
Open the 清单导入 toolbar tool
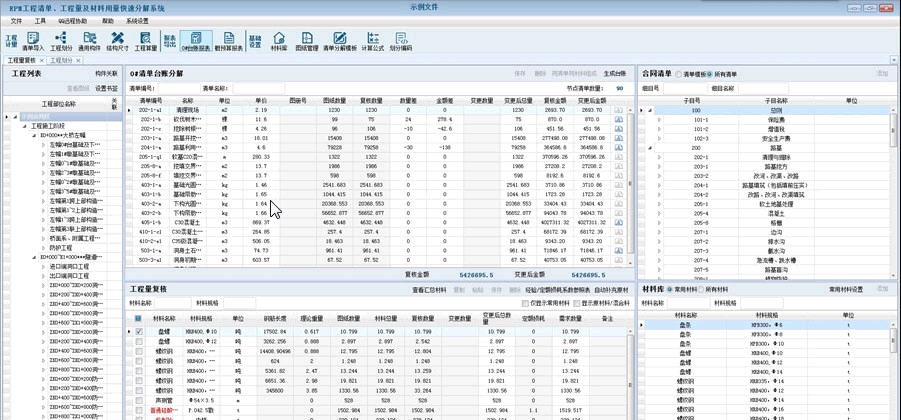[33, 41]
